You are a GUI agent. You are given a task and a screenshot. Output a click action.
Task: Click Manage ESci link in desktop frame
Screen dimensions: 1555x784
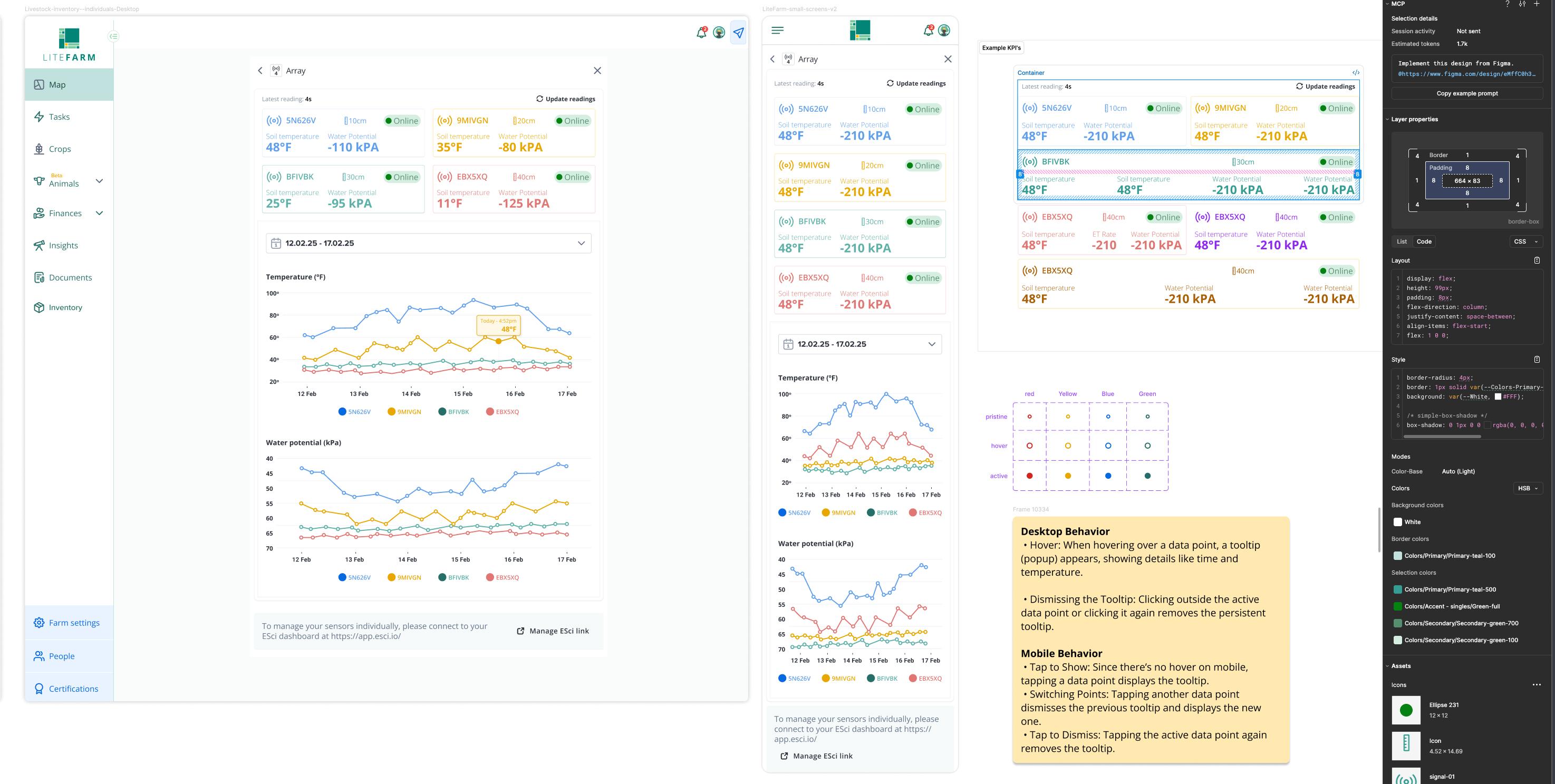(553, 631)
